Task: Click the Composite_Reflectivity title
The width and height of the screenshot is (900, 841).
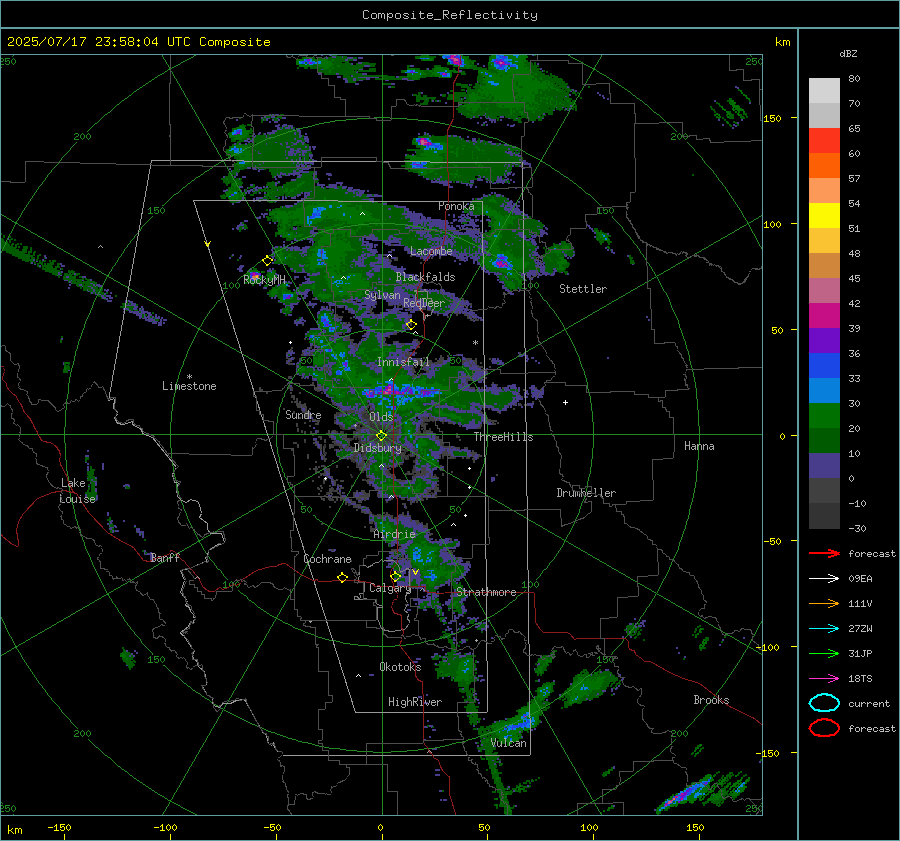Action: (450, 15)
